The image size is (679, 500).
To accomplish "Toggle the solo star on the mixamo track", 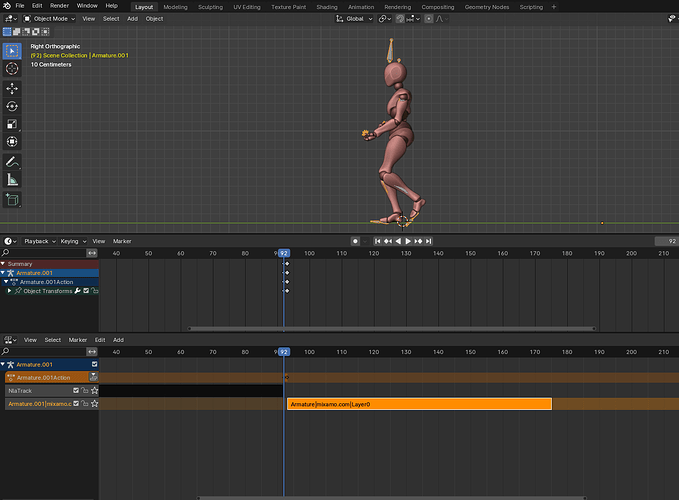I will (x=94, y=403).
